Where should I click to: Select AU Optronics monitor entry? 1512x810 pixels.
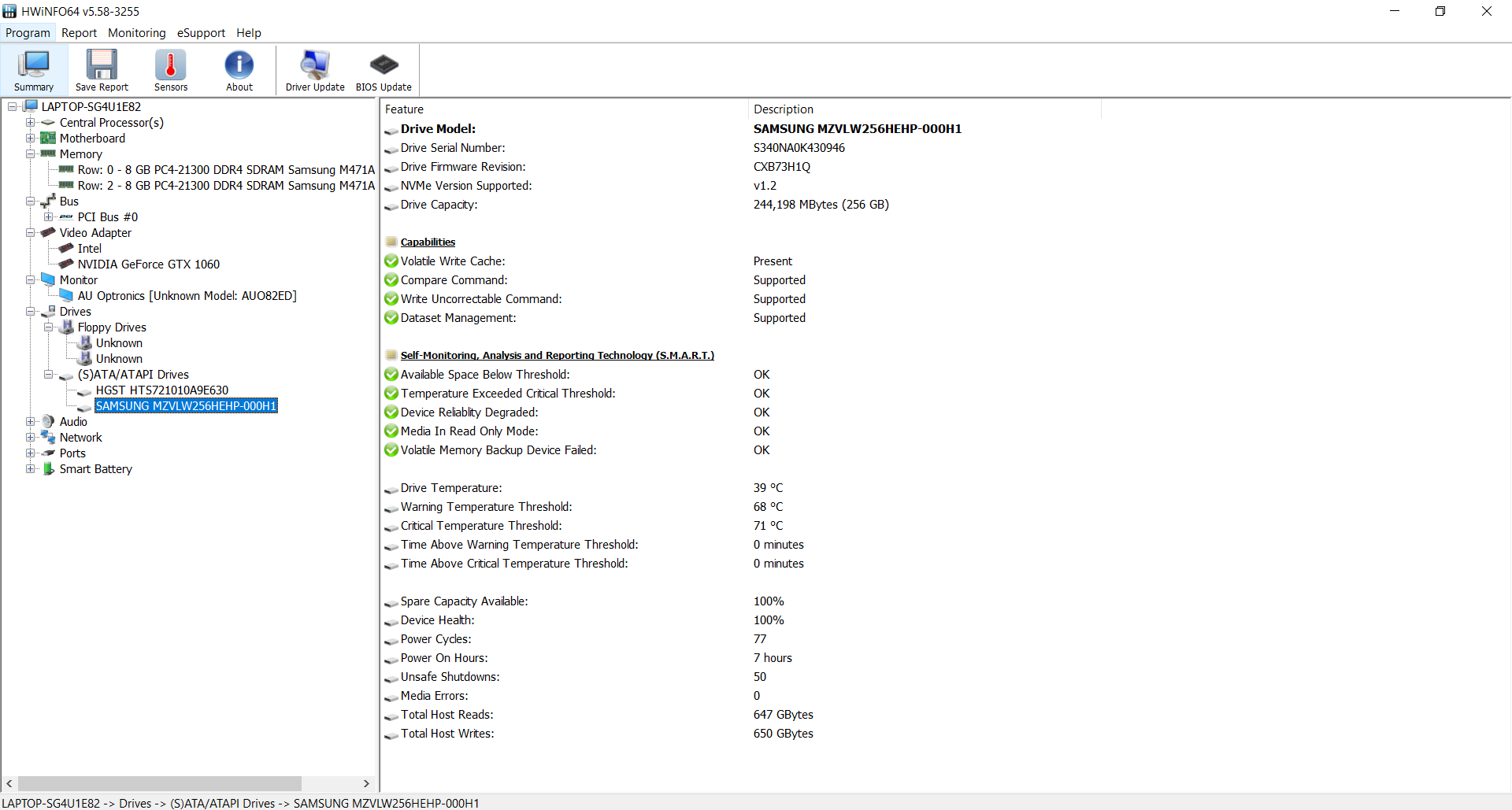(x=187, y=296)
